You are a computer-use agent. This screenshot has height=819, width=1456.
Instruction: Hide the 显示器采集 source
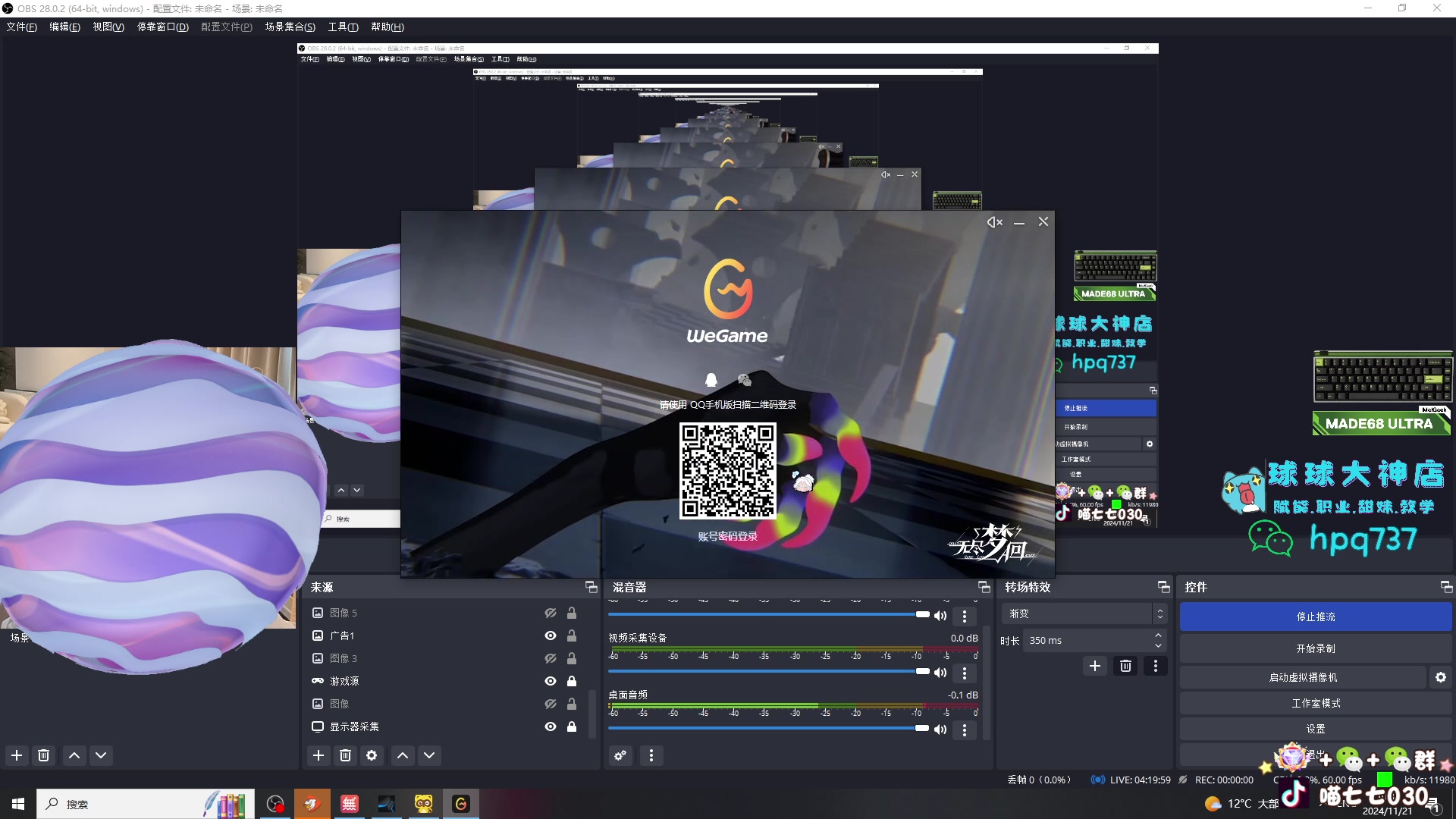tap(551, 726)
